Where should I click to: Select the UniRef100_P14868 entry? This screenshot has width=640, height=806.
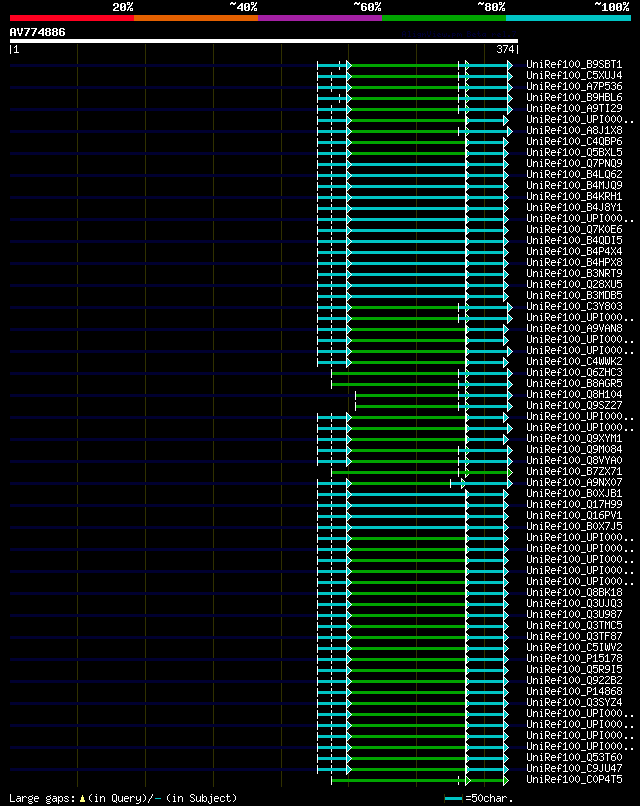(574, 691)
